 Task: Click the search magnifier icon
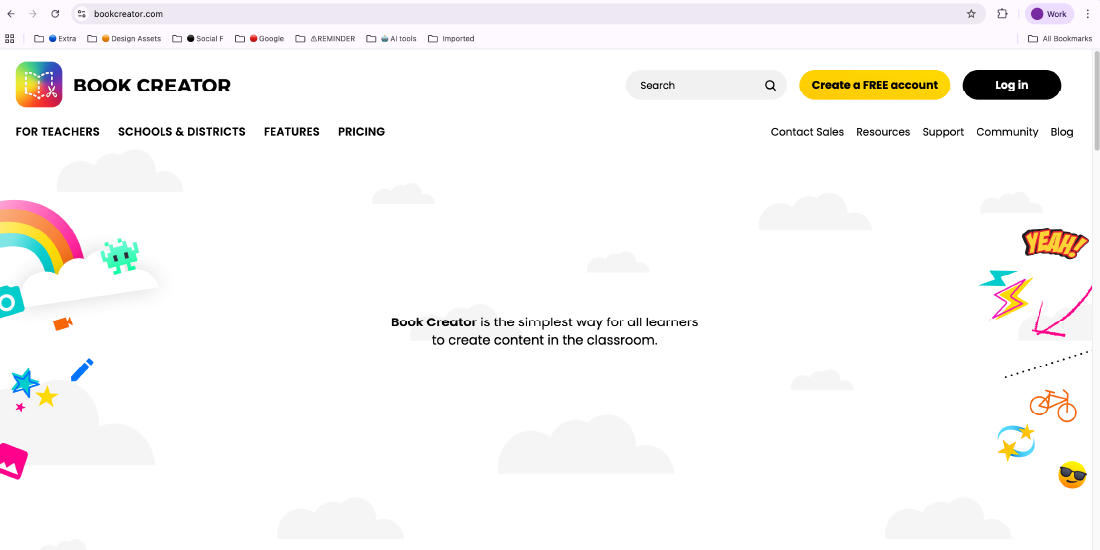(770, 86)
